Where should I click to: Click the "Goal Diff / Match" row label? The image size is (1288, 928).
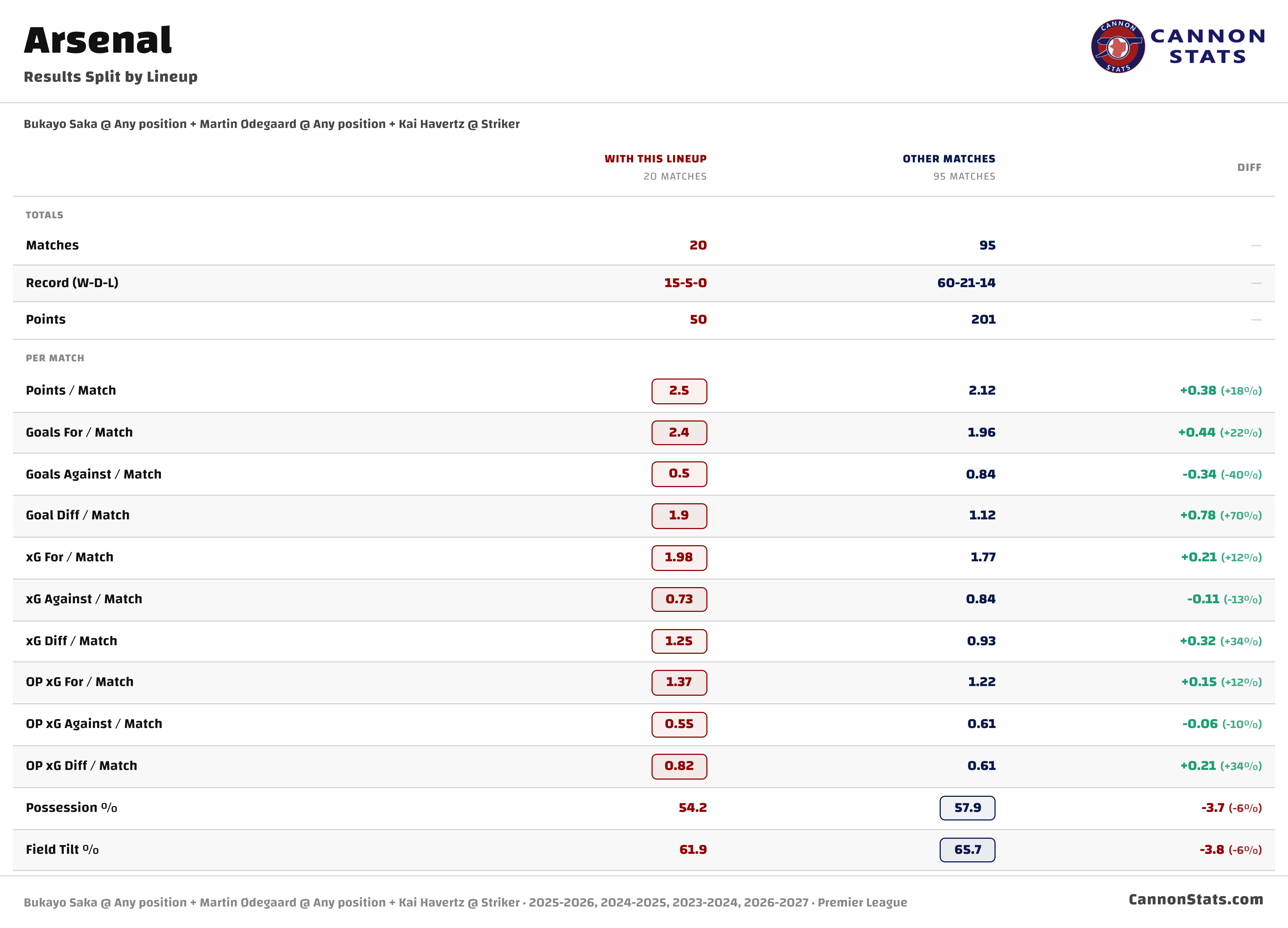click(x=78, y=516)
